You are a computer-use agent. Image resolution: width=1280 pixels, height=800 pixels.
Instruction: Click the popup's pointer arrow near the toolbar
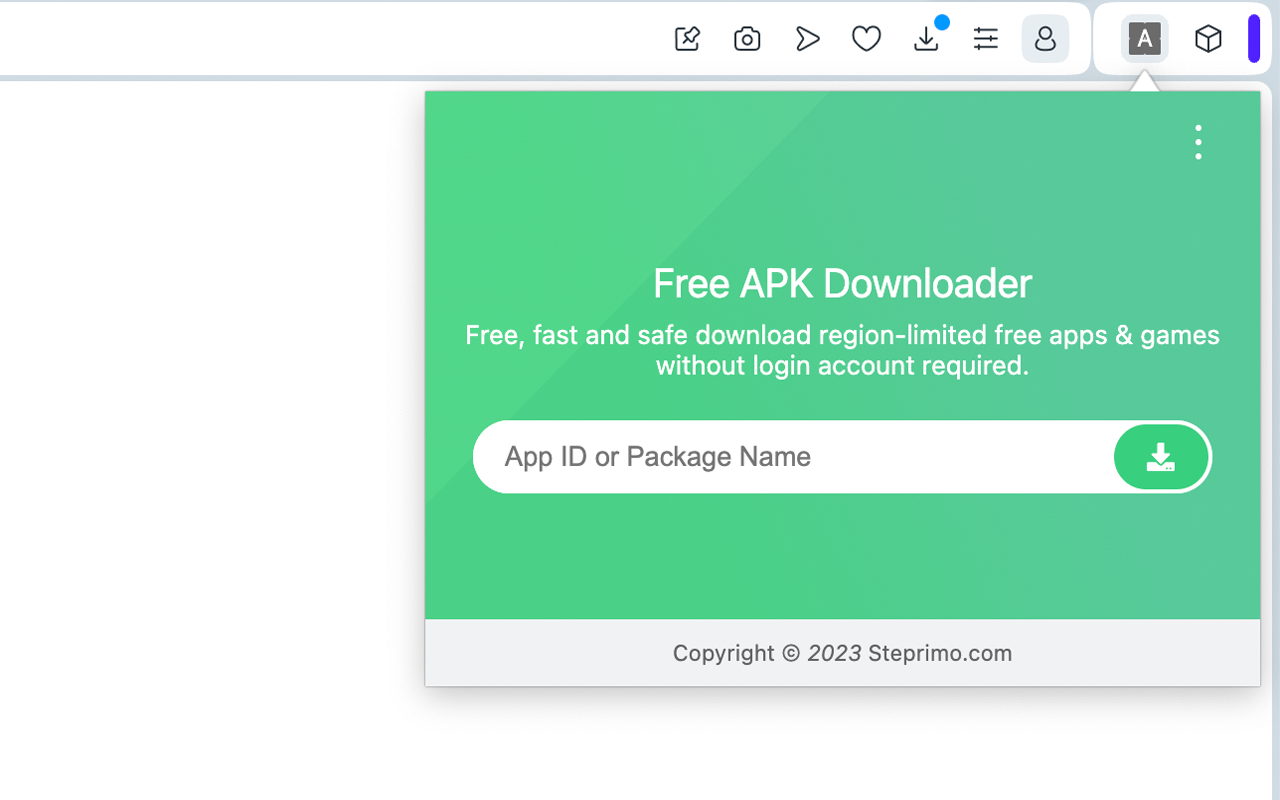point(1144,82)
